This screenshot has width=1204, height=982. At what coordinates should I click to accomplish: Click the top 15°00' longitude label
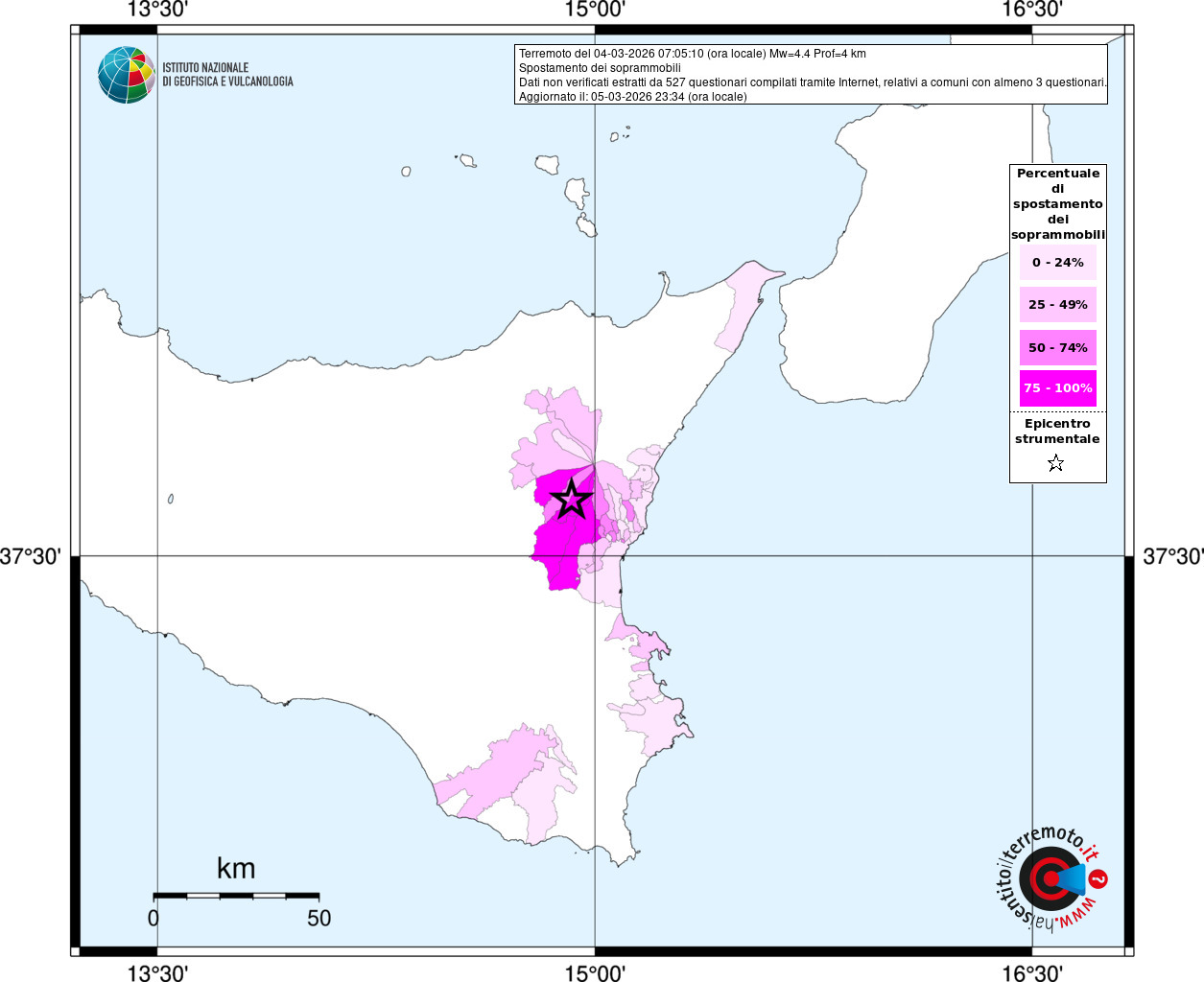coord(595,10)
